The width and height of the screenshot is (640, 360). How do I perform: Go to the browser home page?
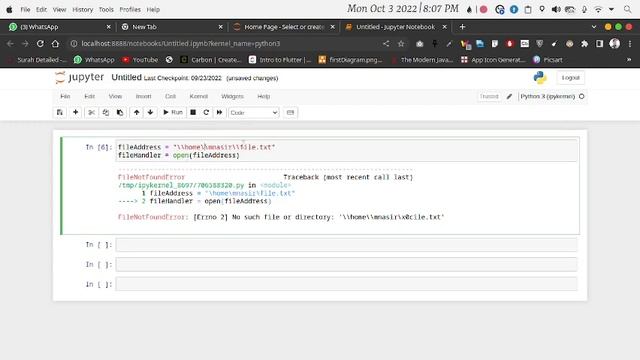pyautogui.click(x=56, y=43)
